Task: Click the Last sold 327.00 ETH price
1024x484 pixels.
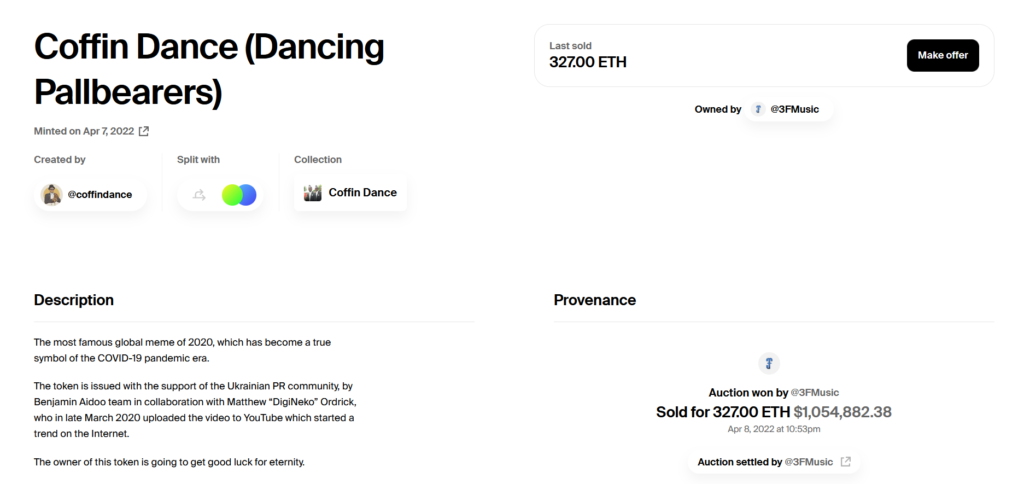Action: [x=588, y=62]
